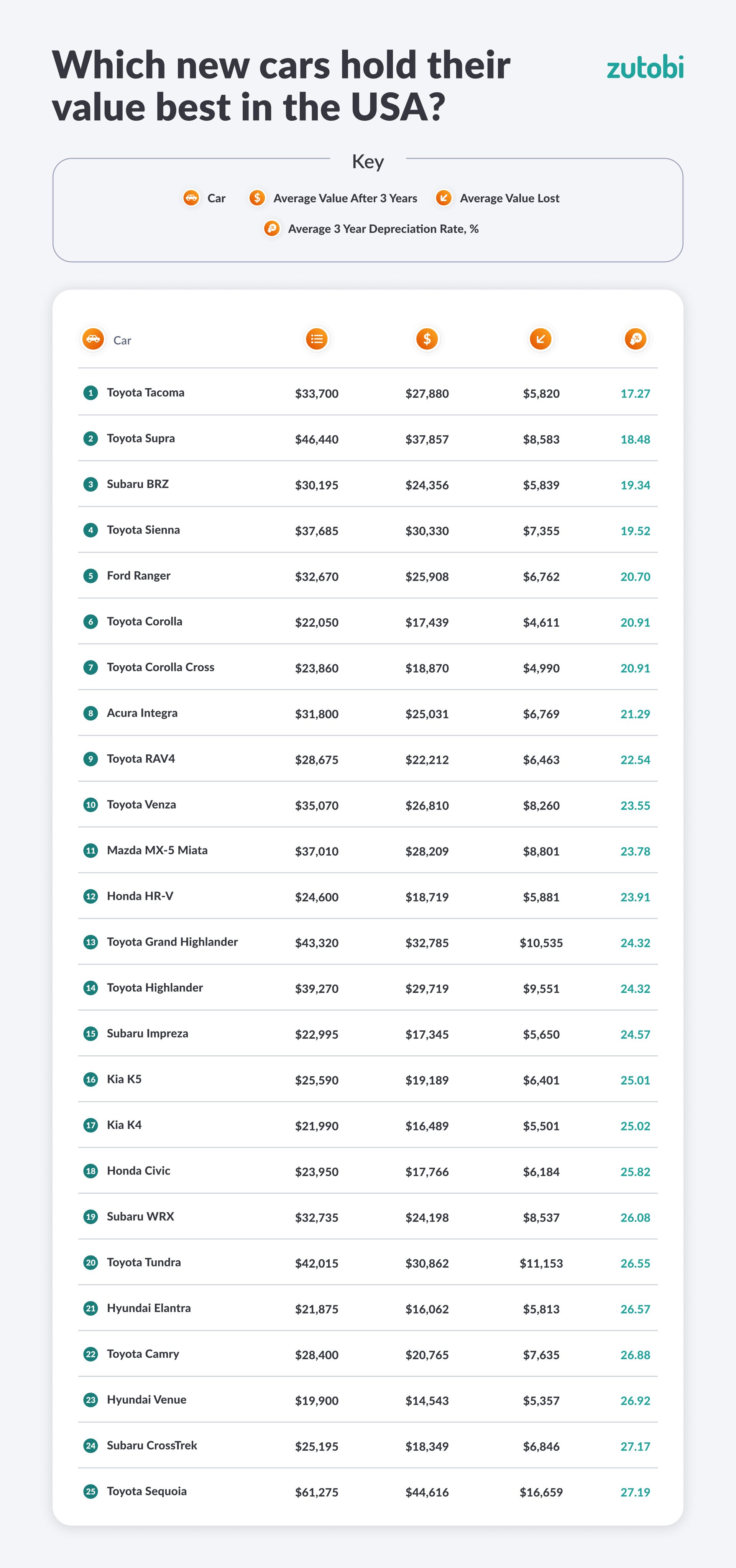This screenshot has height=1568, width=736.
Task: Click the dollar sign column header icon
Action: tap(427, 339)
